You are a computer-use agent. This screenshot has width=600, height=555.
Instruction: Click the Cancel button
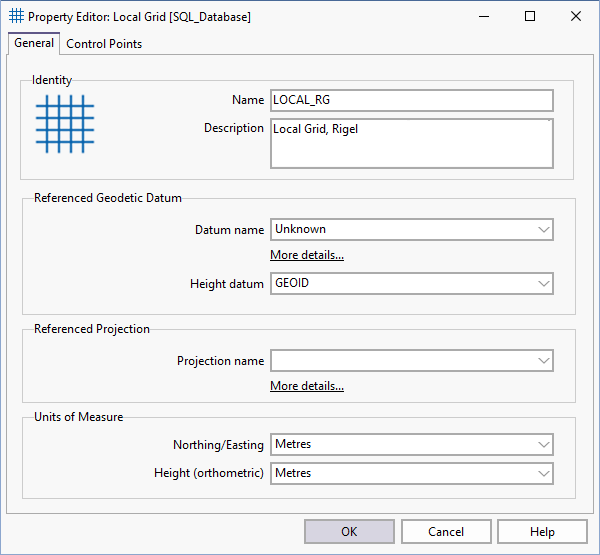pos(446,532)
